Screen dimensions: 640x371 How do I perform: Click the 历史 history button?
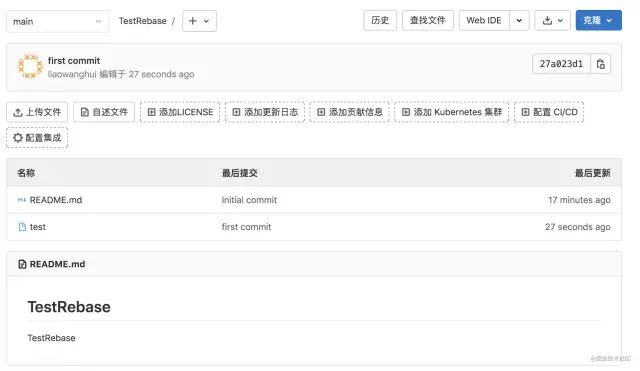tap(380, 20)
